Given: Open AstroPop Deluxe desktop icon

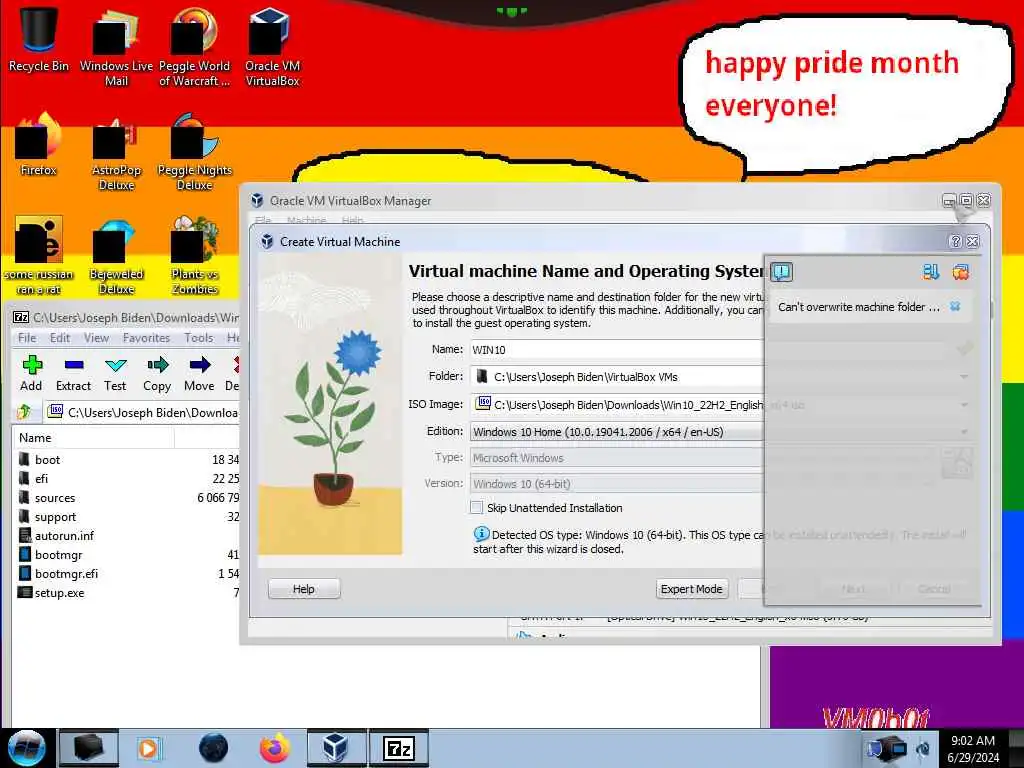Looking at the screenshot, I should point(116,152).
